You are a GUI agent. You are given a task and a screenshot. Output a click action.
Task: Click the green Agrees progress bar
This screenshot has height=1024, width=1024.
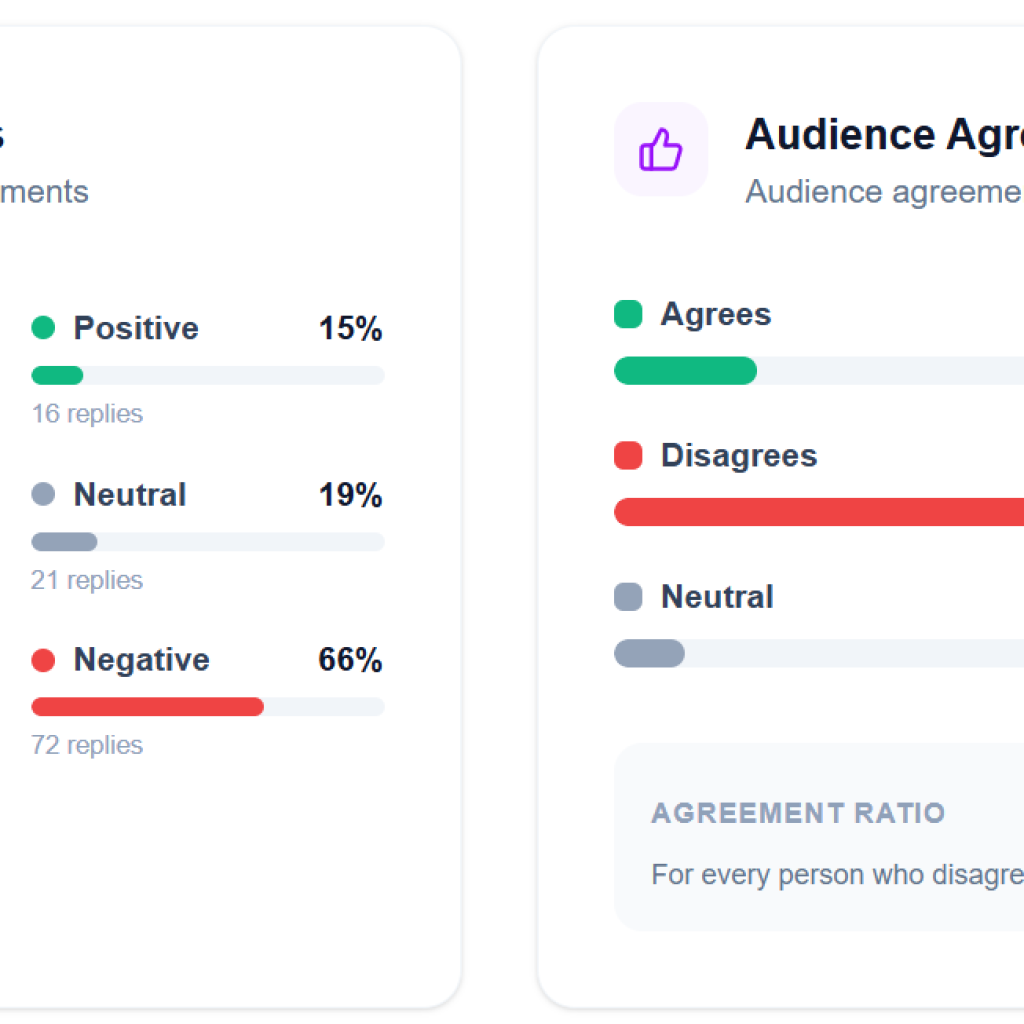[819, 370]
